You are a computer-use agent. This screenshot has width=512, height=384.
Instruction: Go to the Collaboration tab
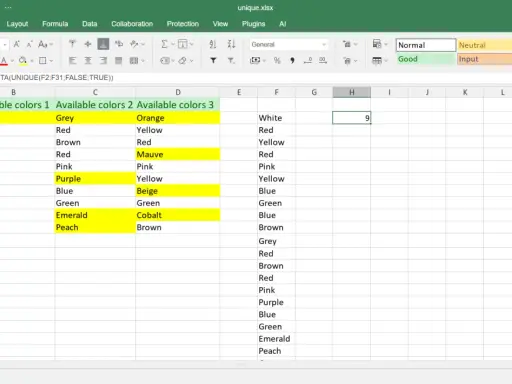tap(132, 24)
